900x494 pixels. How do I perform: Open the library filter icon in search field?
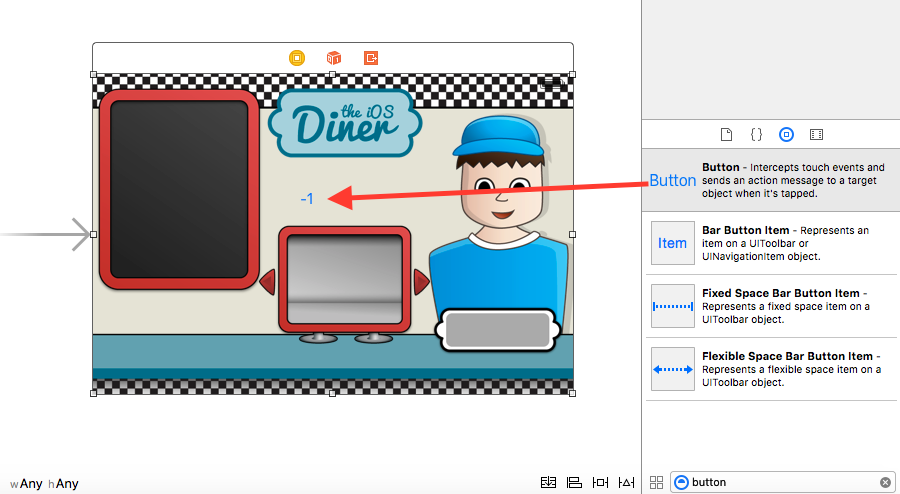(x=681, y=482)
